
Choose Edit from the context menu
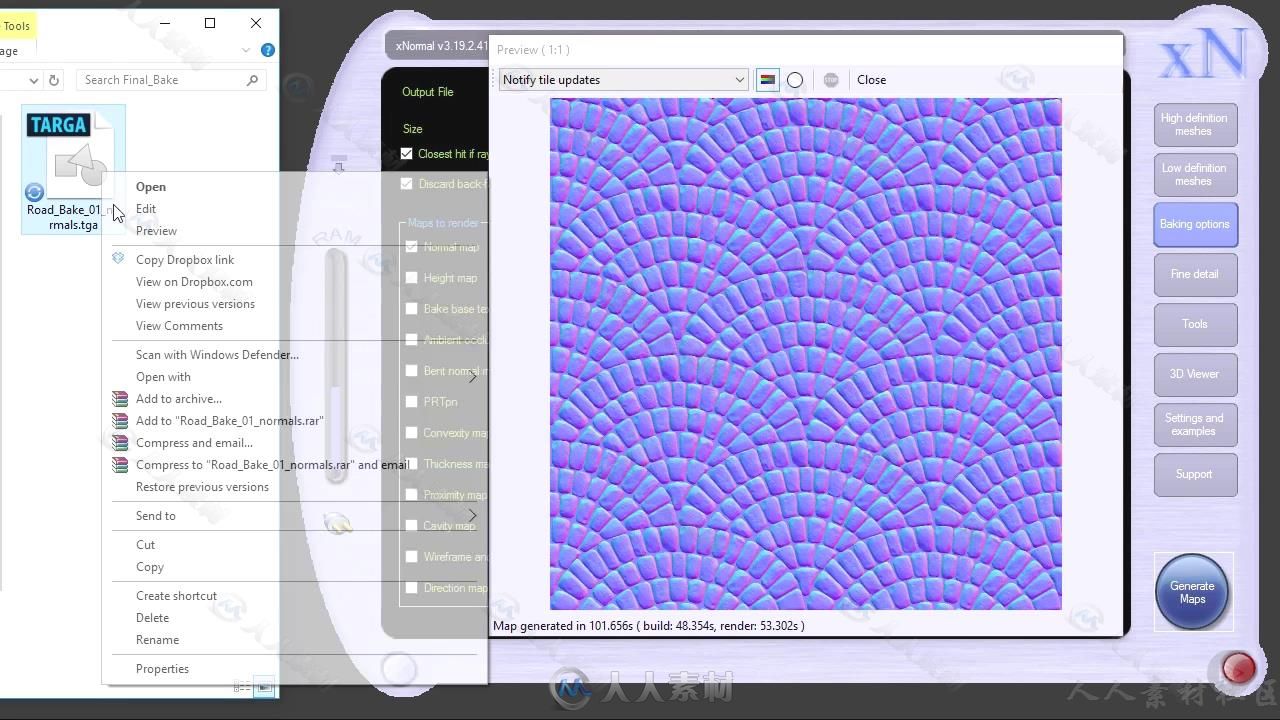(146, 209)
